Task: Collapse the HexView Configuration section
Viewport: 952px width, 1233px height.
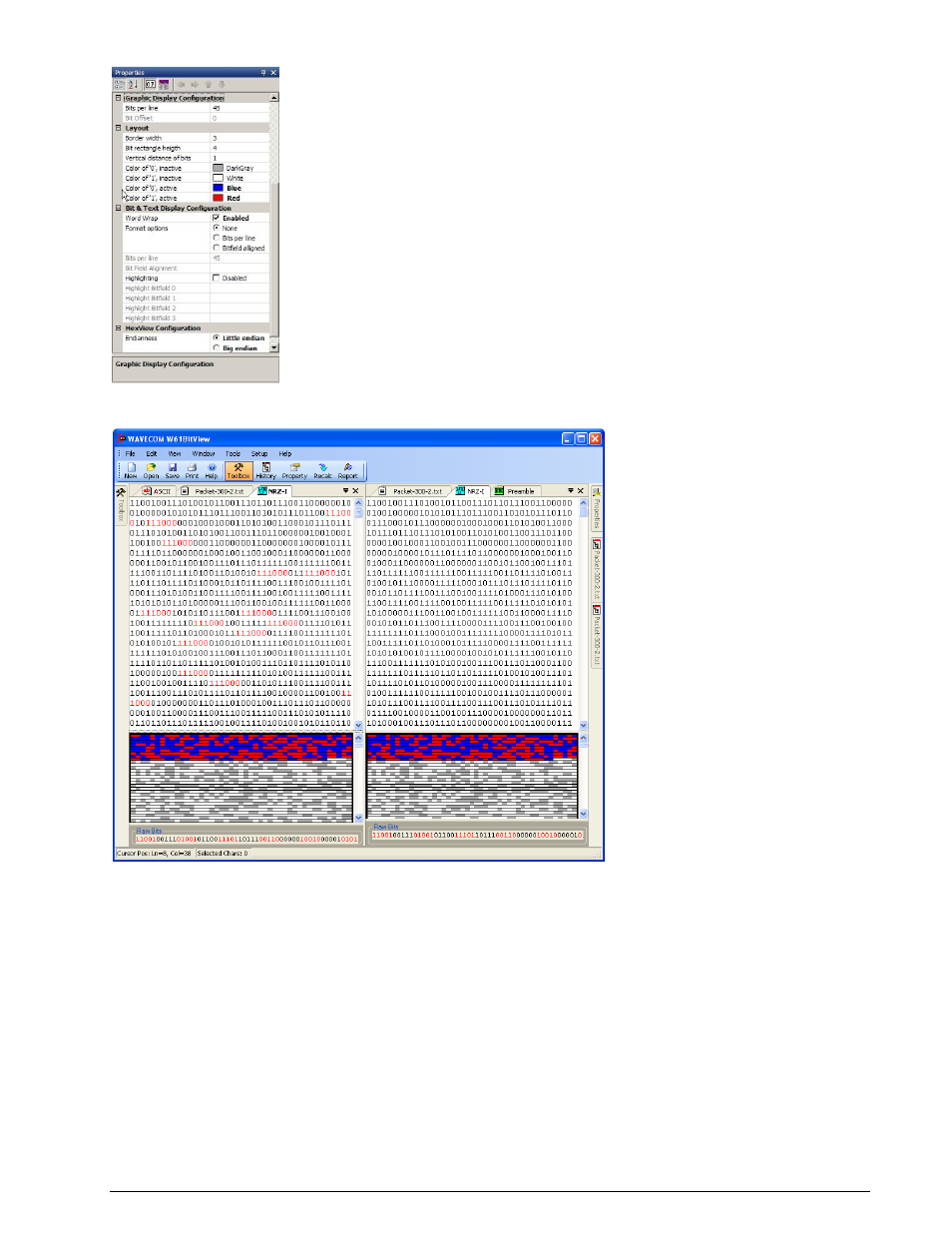Action: click(x=118, y=327)
